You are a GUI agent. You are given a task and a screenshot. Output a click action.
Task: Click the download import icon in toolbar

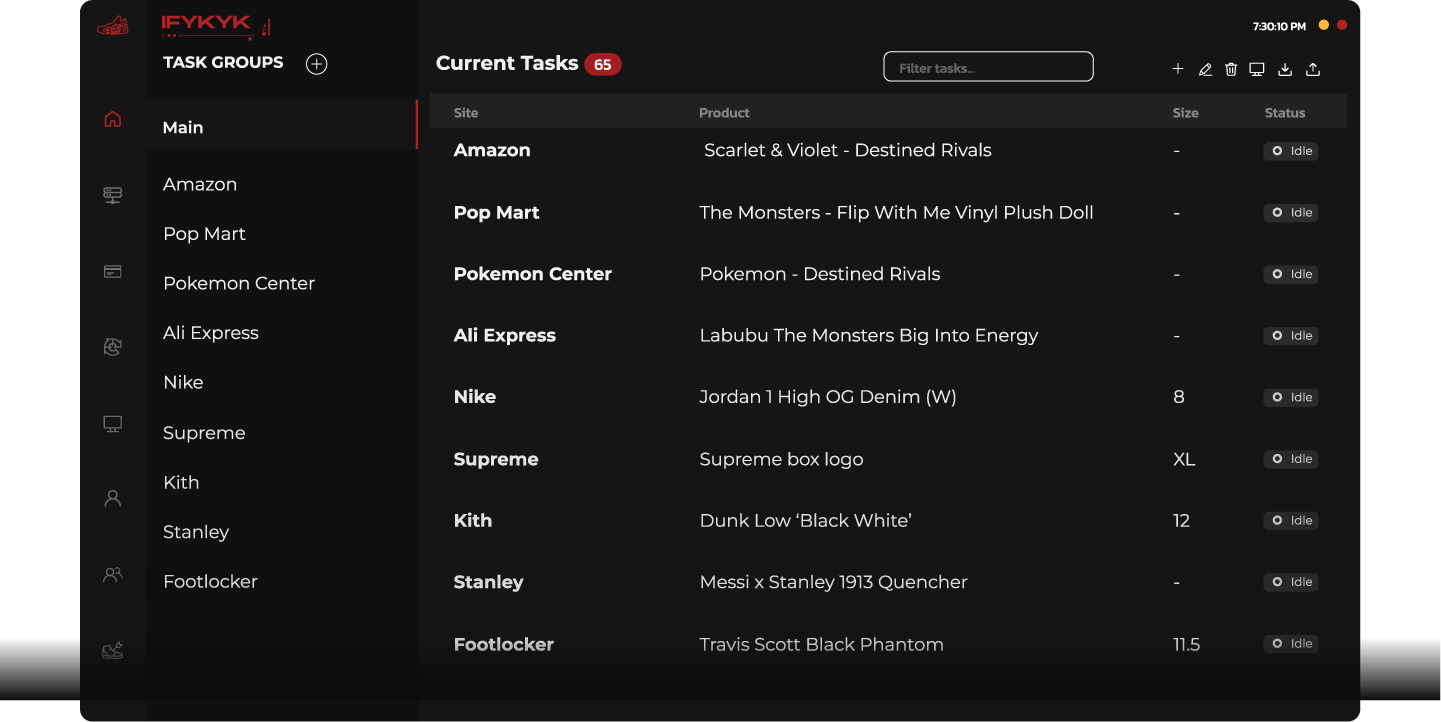point(1286,69)
